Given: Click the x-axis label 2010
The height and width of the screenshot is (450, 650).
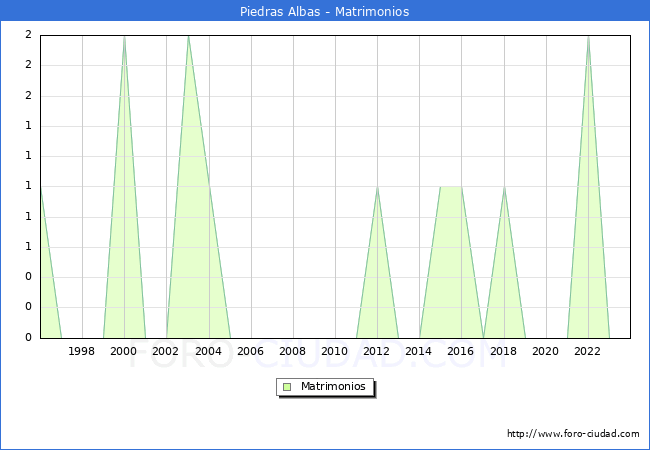Looking at the screenshot, I should [335, 351].
